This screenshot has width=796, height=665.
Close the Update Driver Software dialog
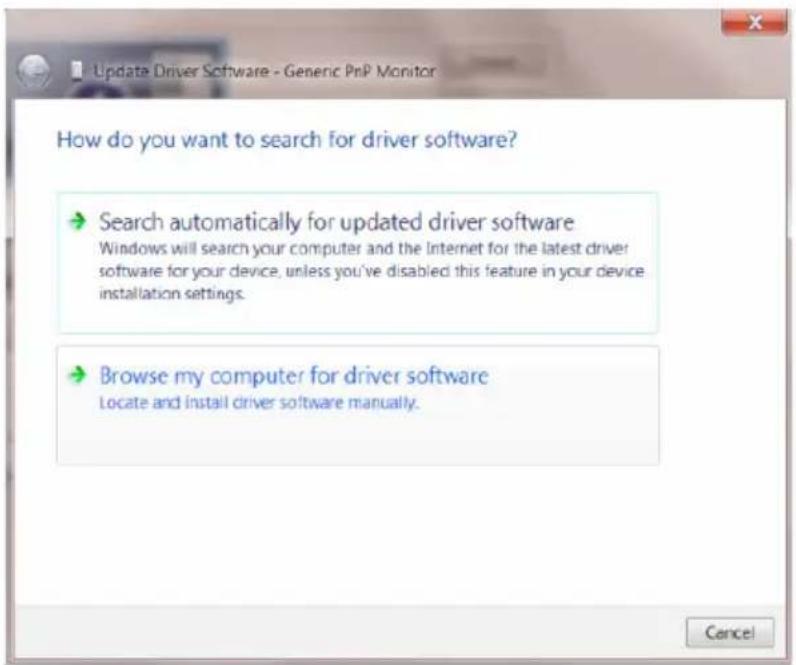754,22
